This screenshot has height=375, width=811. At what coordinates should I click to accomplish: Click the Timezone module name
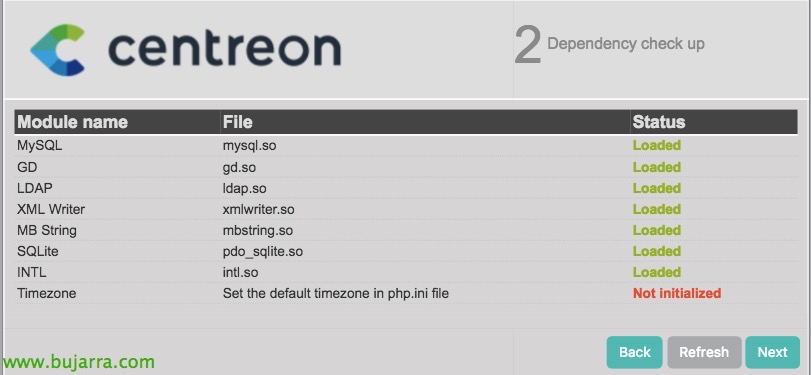[x=47, y=293]
